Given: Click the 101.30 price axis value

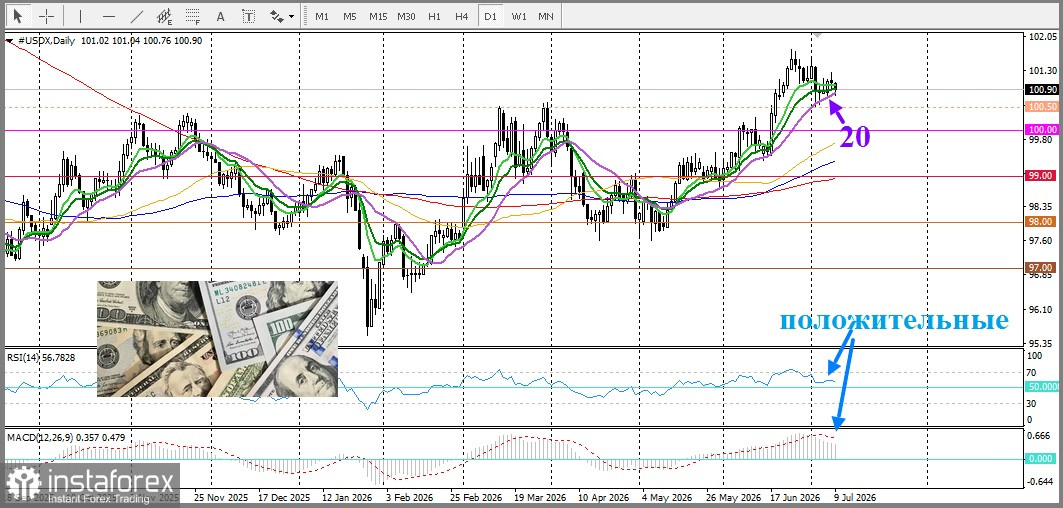Looking at the screenshot, I should coord(1043,71).
